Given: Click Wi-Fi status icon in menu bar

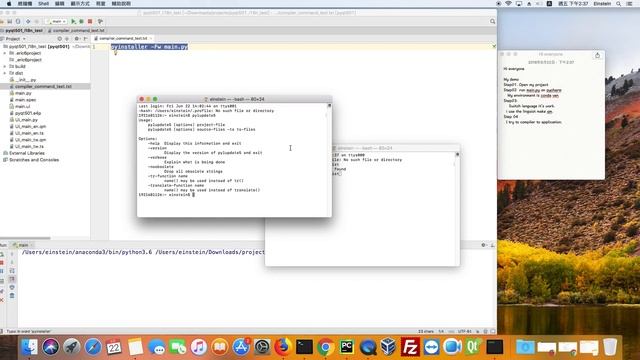Looking at the screenshot, I should [x=509, y=4].
